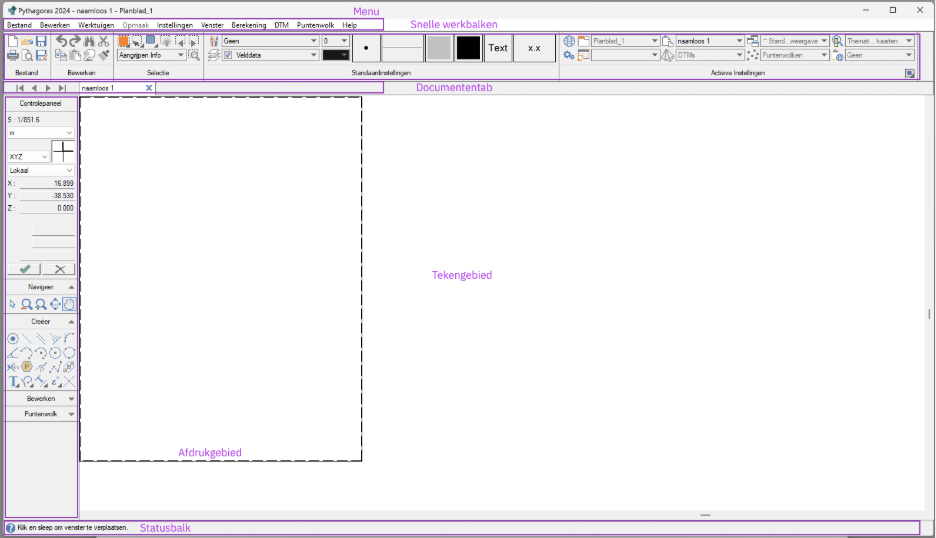
Task: Click the scissors Cut icon
Action: tap(103, 41)
